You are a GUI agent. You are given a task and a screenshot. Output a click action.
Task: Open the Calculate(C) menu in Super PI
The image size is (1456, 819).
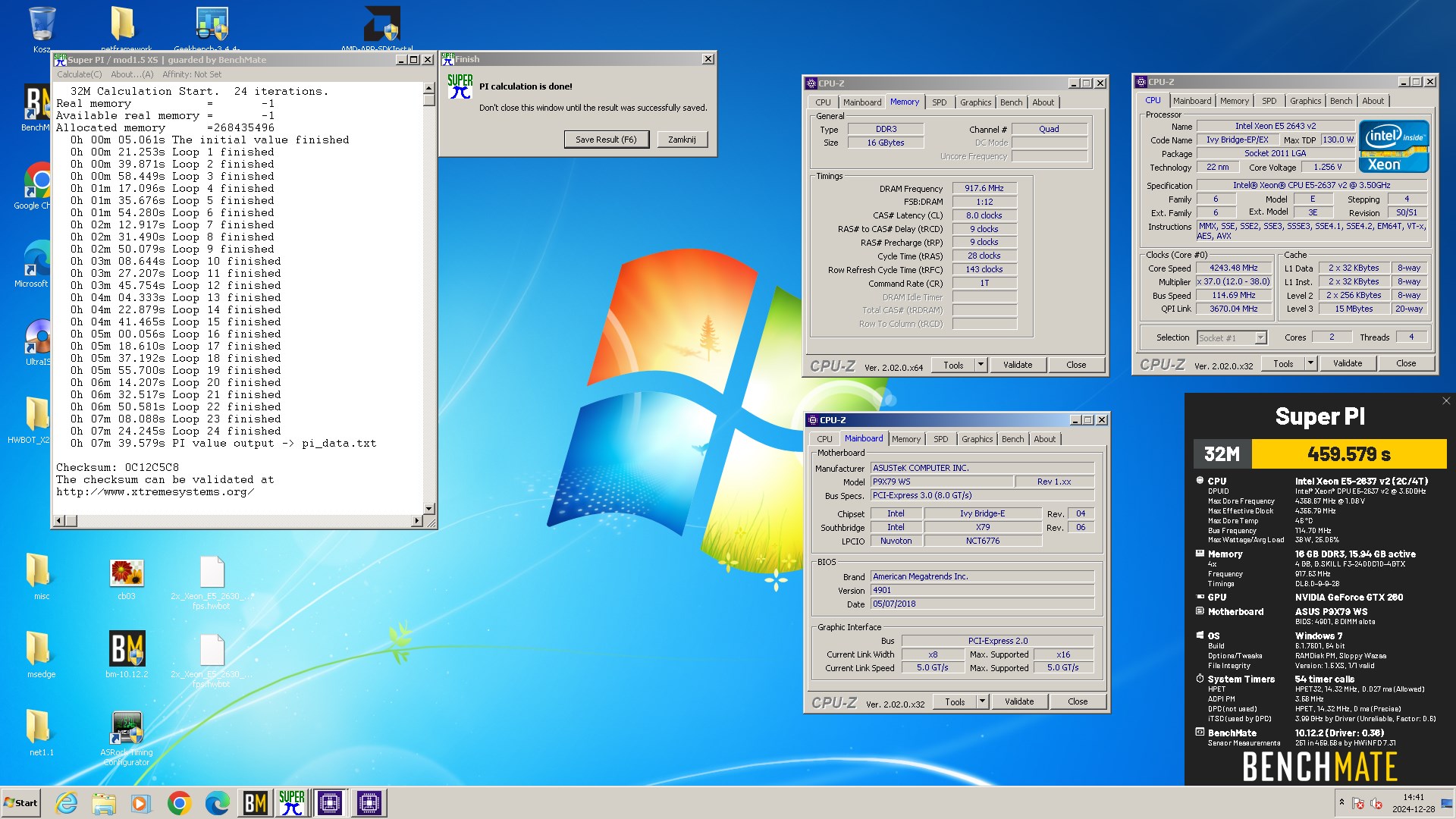pos(79,74)
